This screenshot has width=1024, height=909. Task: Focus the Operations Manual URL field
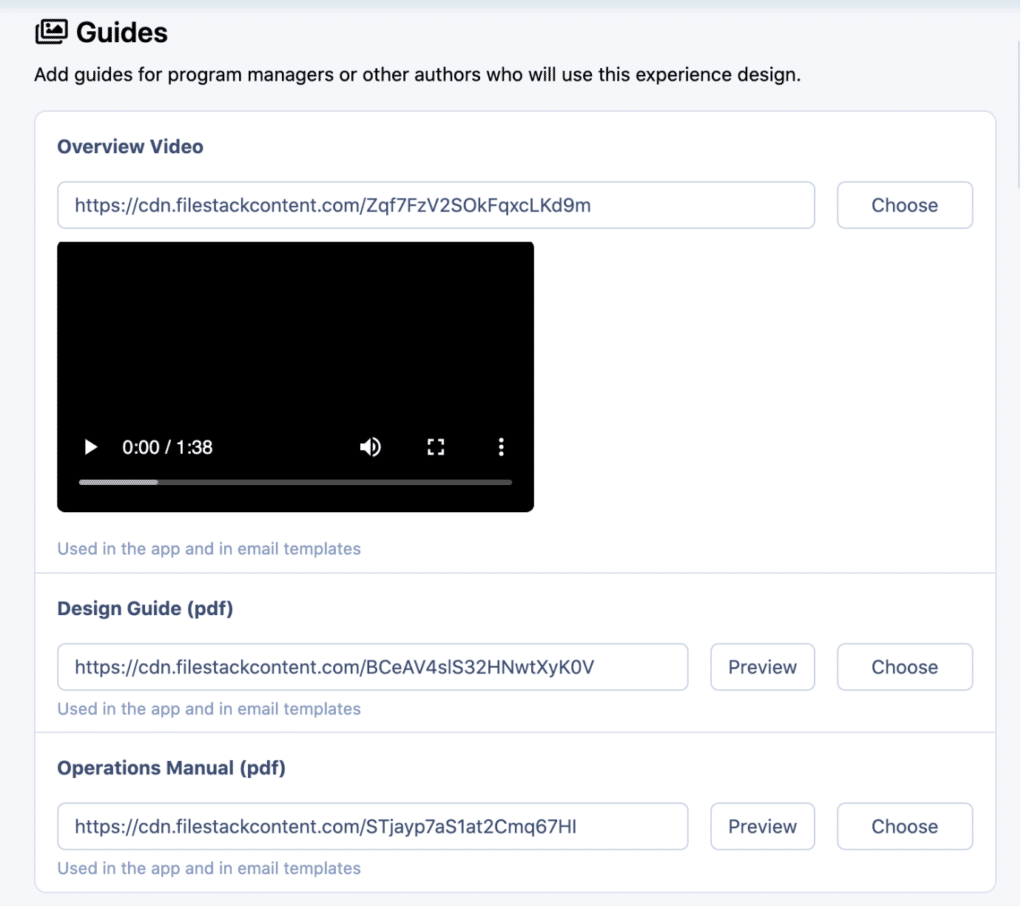point(372,827)
